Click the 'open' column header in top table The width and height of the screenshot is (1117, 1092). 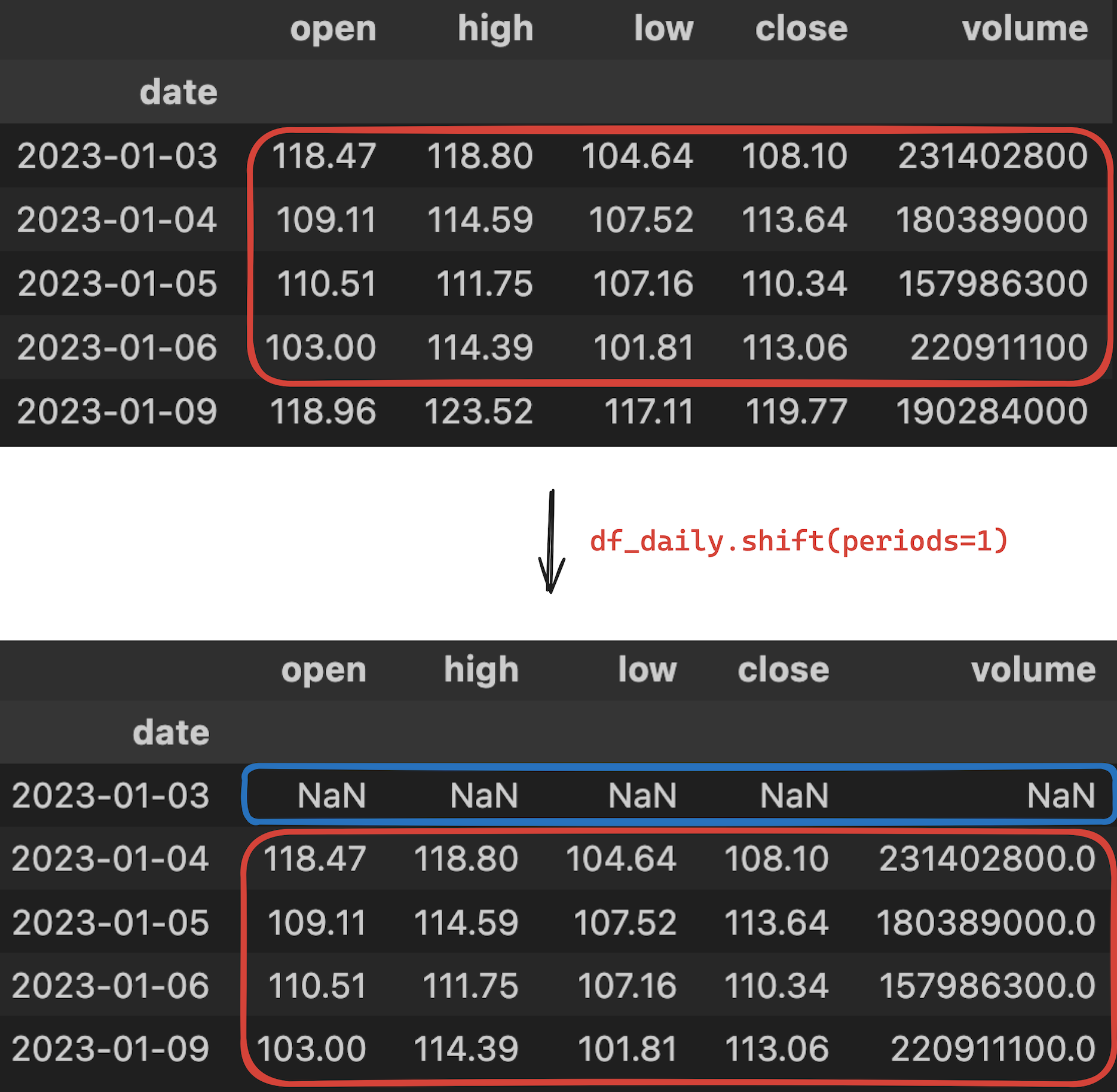coord(333,29)
